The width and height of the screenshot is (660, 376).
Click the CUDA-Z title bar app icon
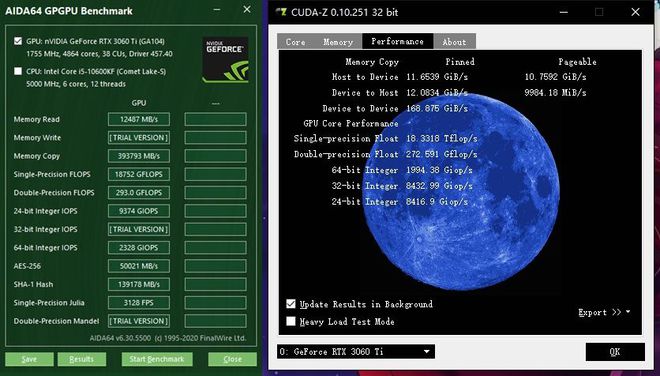point(281,12)
